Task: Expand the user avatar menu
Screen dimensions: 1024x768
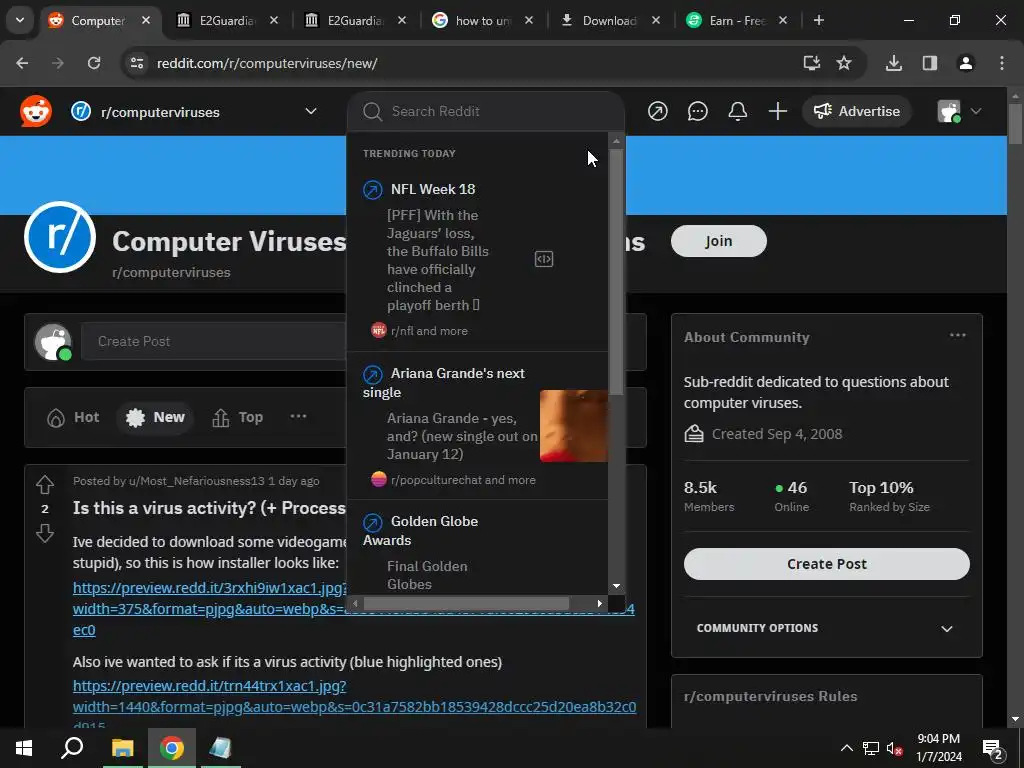Action: [x=959, y=111]
